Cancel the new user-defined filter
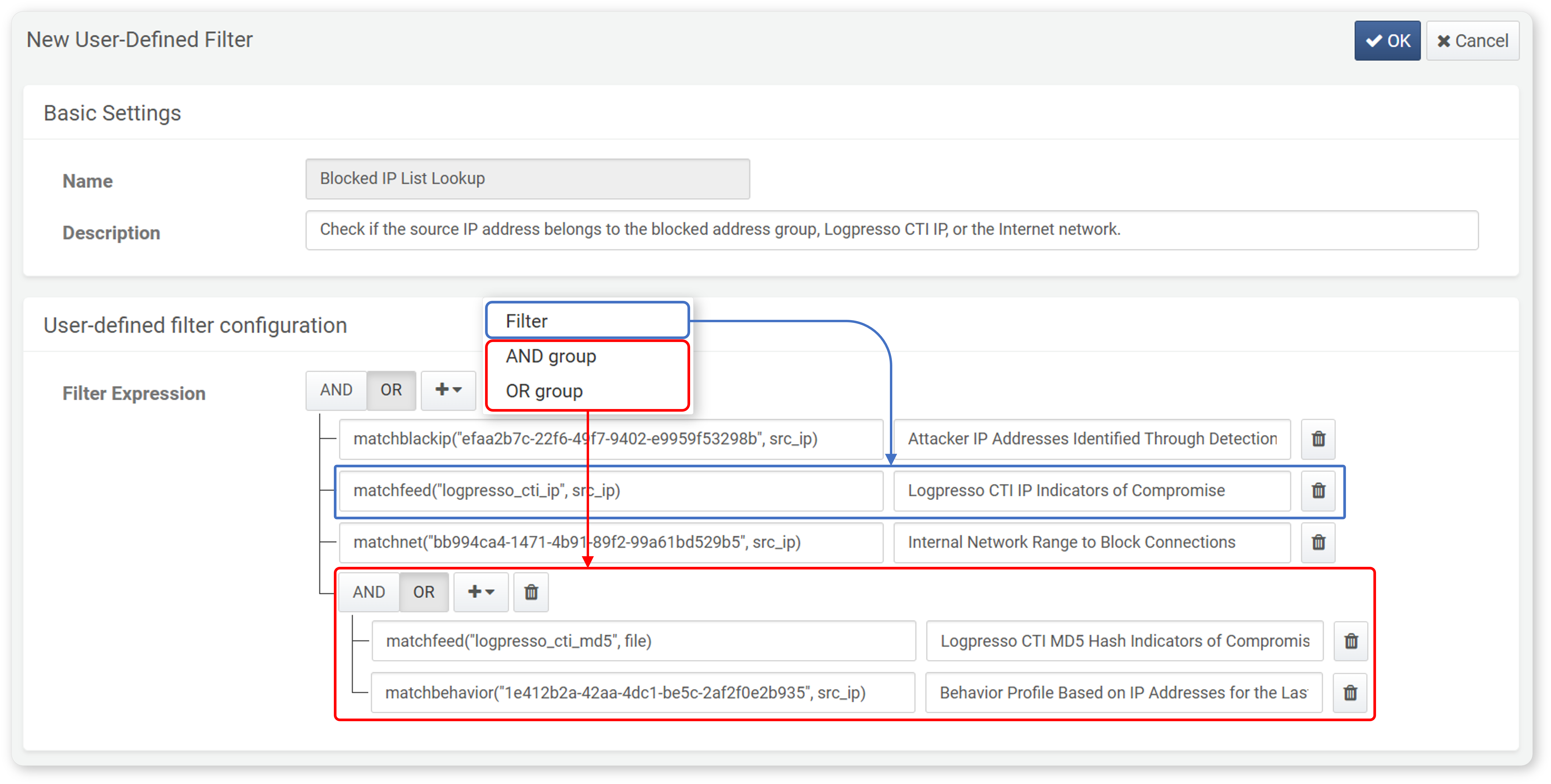 coord(1472,41)
